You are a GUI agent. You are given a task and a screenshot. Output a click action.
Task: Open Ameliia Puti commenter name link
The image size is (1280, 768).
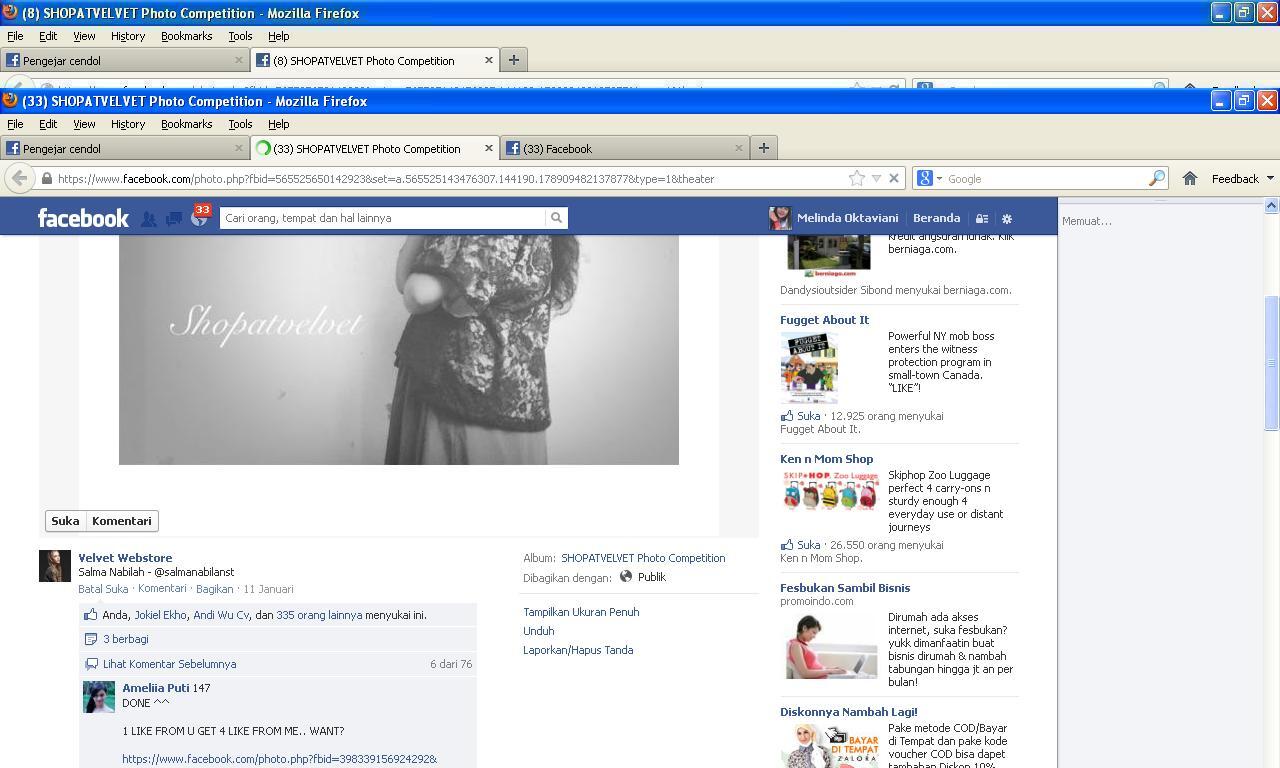[156, 688]
